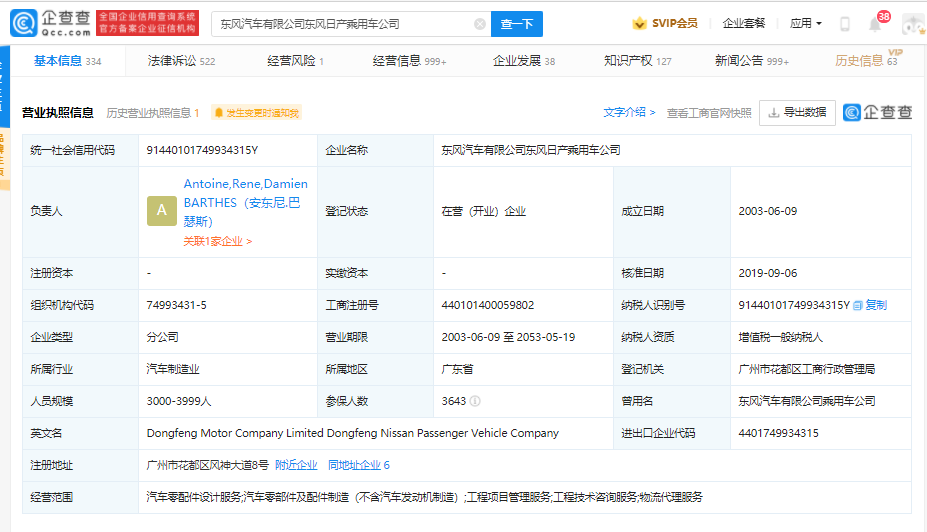Click 关联1家企业 link
This screenshot has width=927, height=532.
(218, 241)
